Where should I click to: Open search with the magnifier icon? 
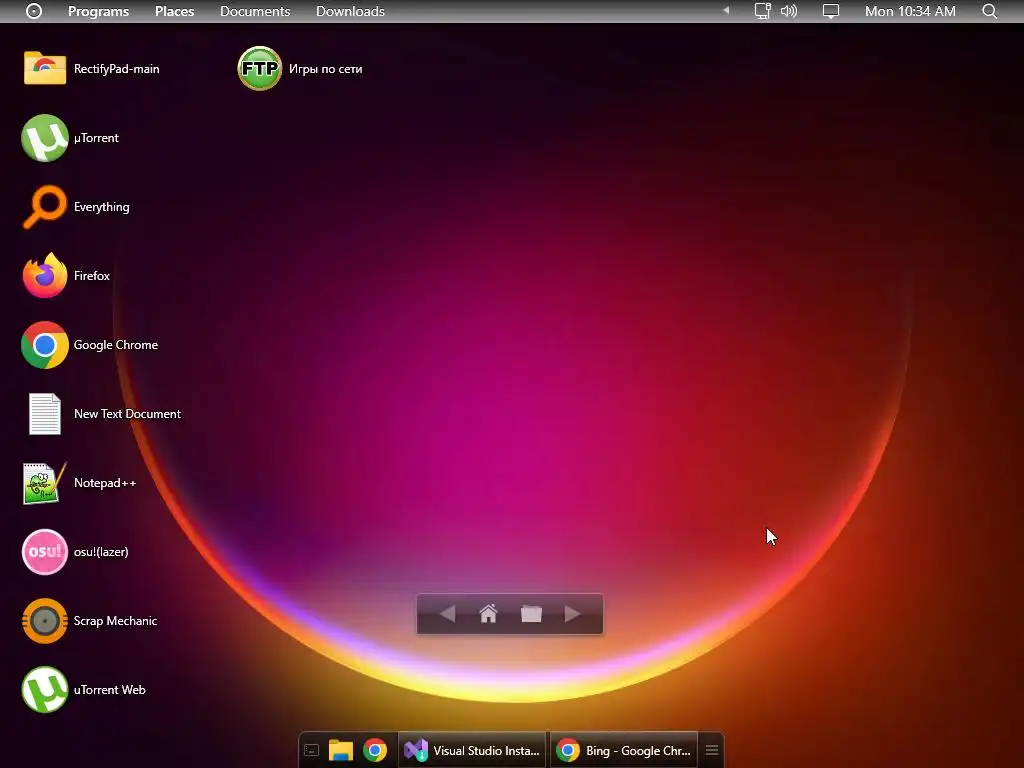(990, 11)
